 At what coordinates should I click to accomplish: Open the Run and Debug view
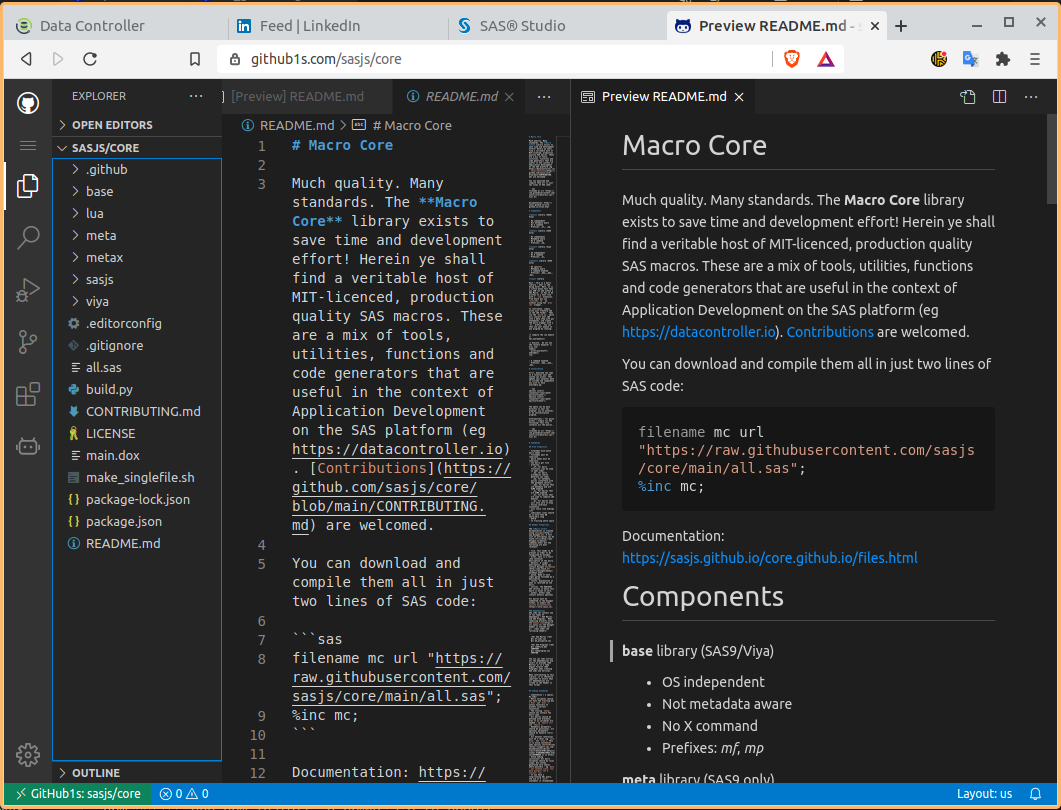tap(28, 290)
